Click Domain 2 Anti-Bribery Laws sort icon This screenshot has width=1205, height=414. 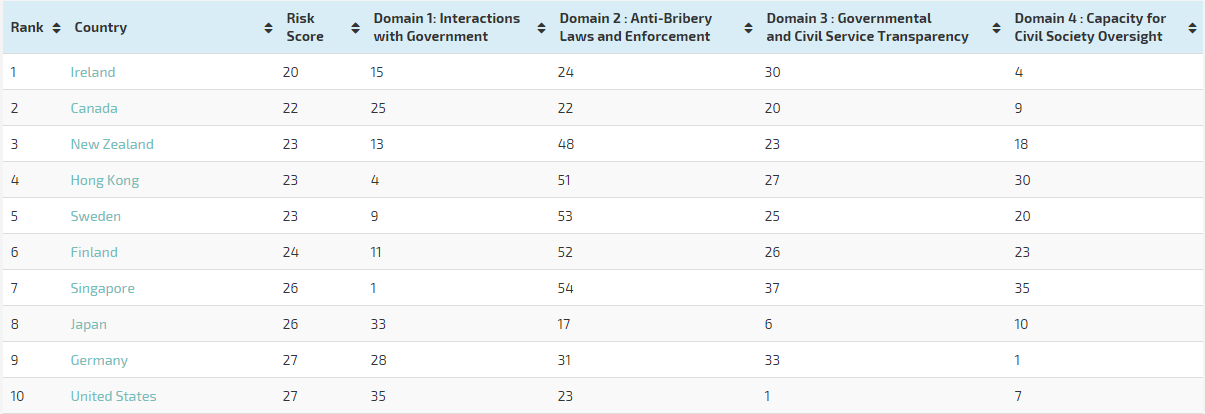click(748, 28)
